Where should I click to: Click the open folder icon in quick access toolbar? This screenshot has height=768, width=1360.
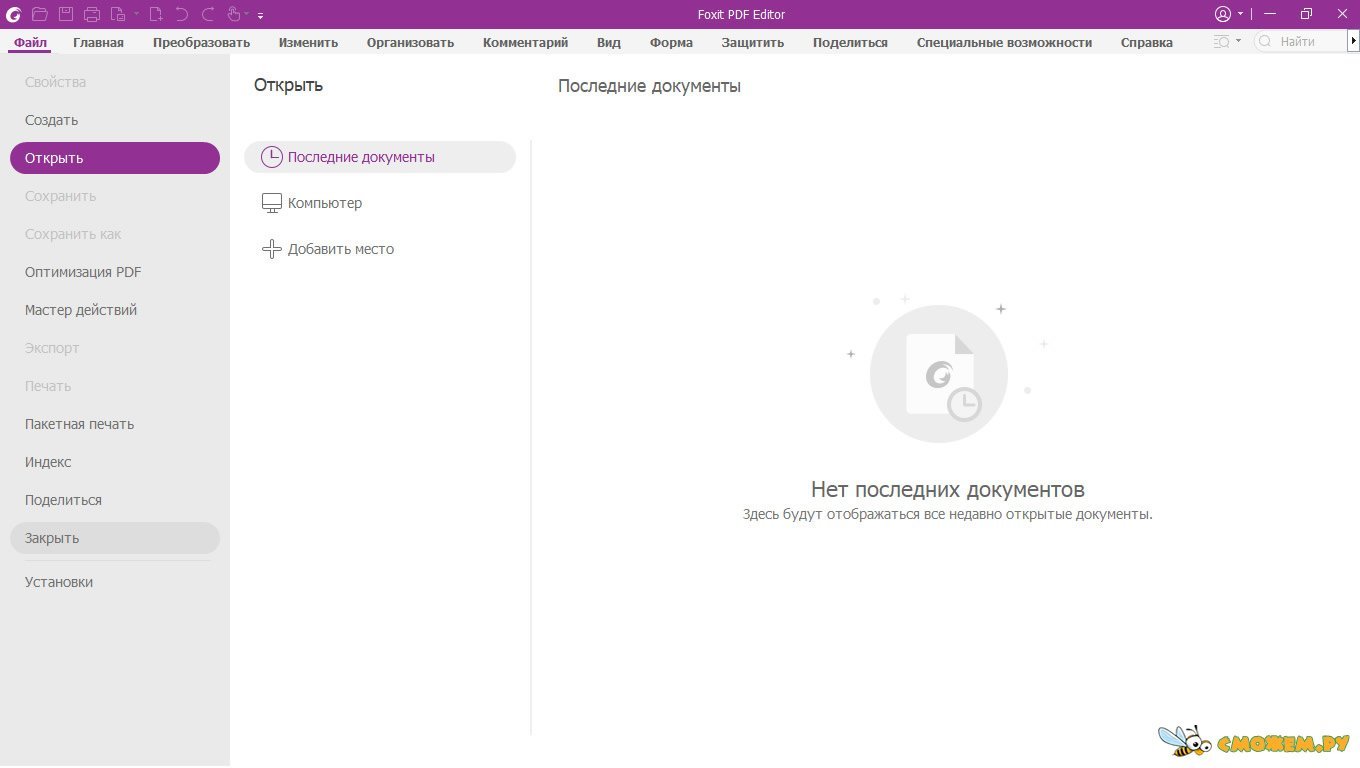point(40,14)
